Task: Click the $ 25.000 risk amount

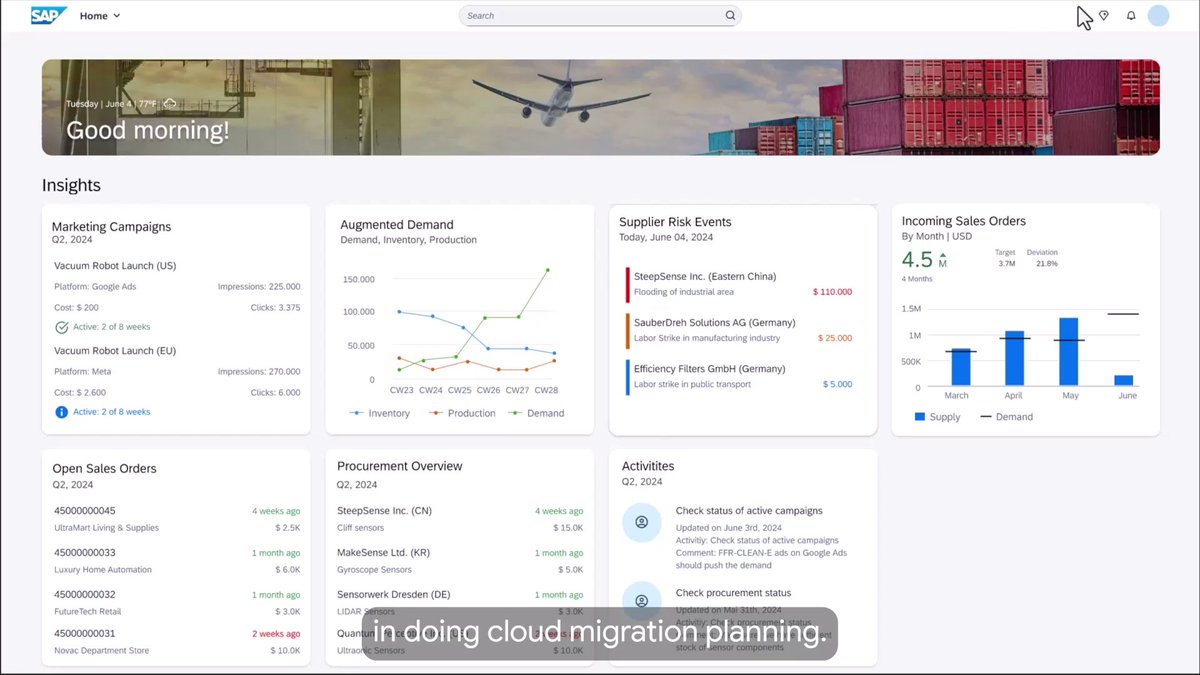Action: tap(835, 338)
